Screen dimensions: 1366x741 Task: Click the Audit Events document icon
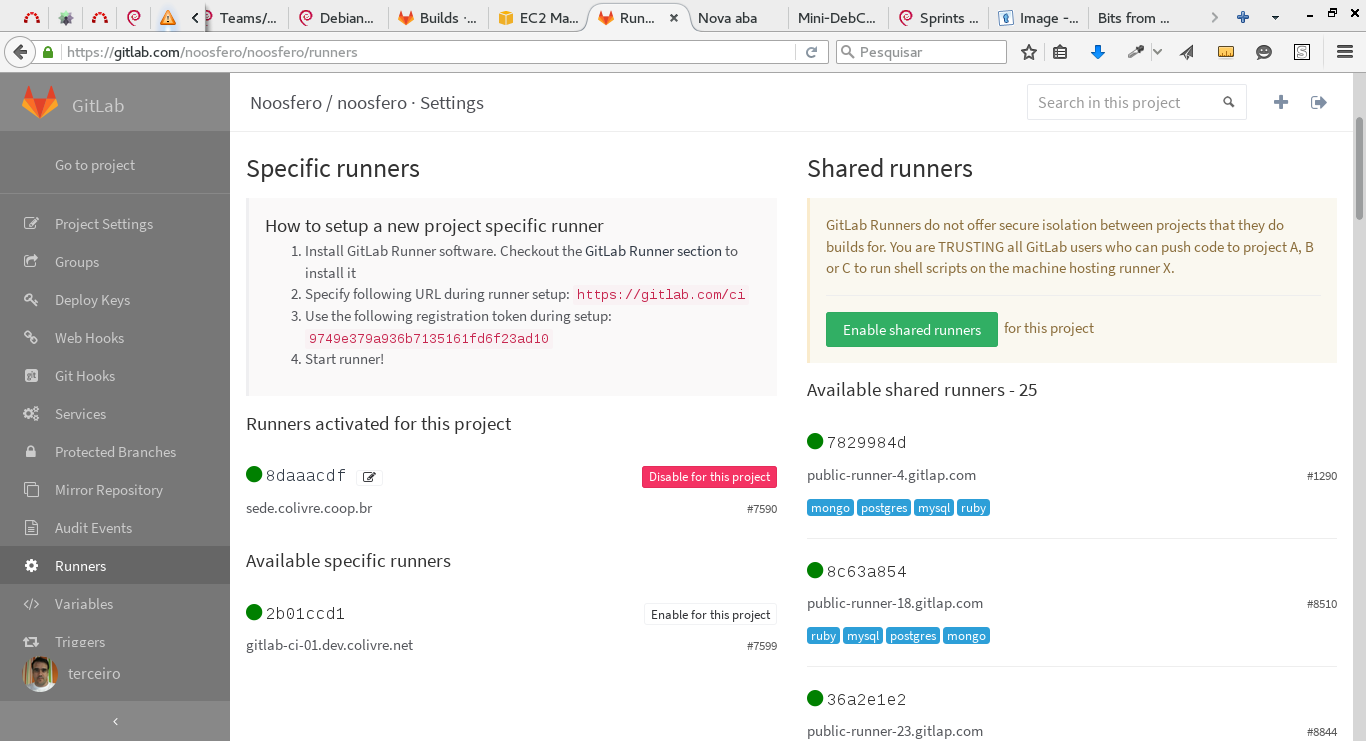[32, 528]
